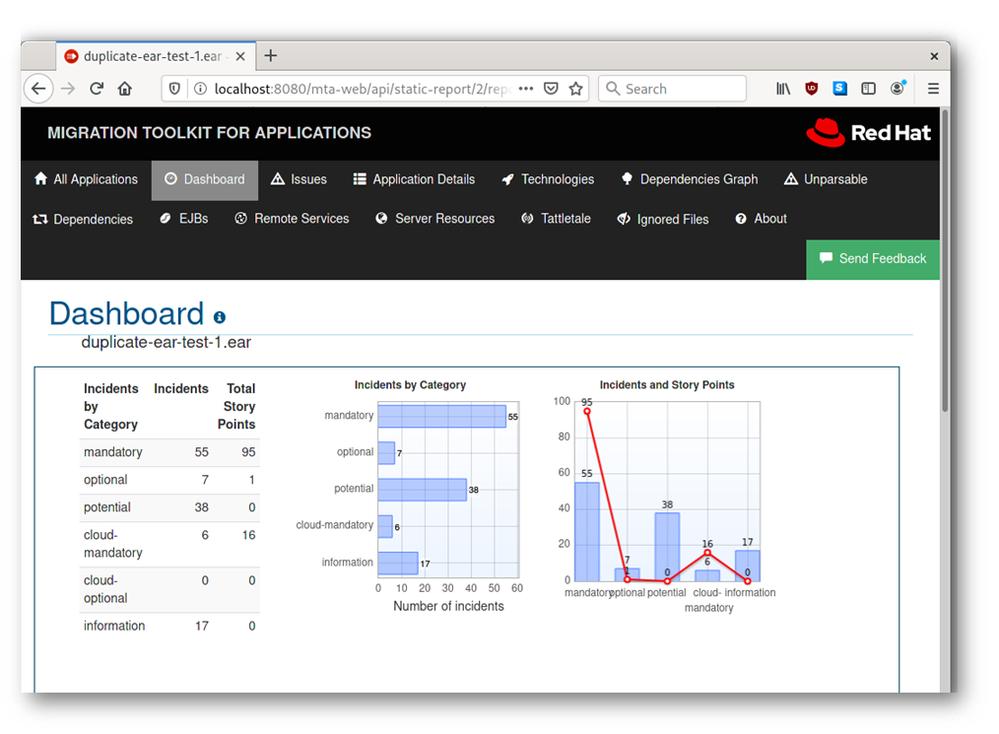This screenshot has width=999, height=734.
Task: Click the potential bar in Incidents by Category
Action: 422,490
